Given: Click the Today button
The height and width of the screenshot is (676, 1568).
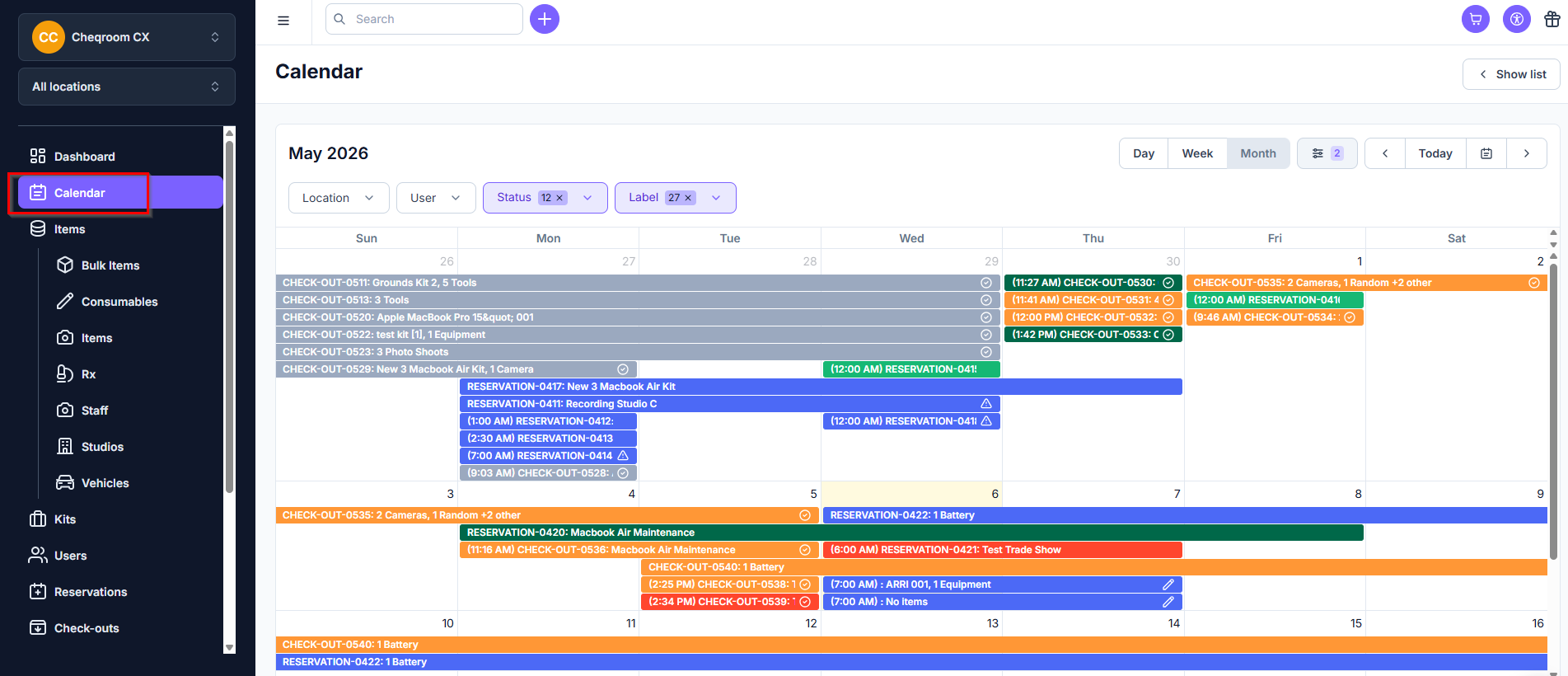Looking at the screenshot, I should pos(1435,153).
